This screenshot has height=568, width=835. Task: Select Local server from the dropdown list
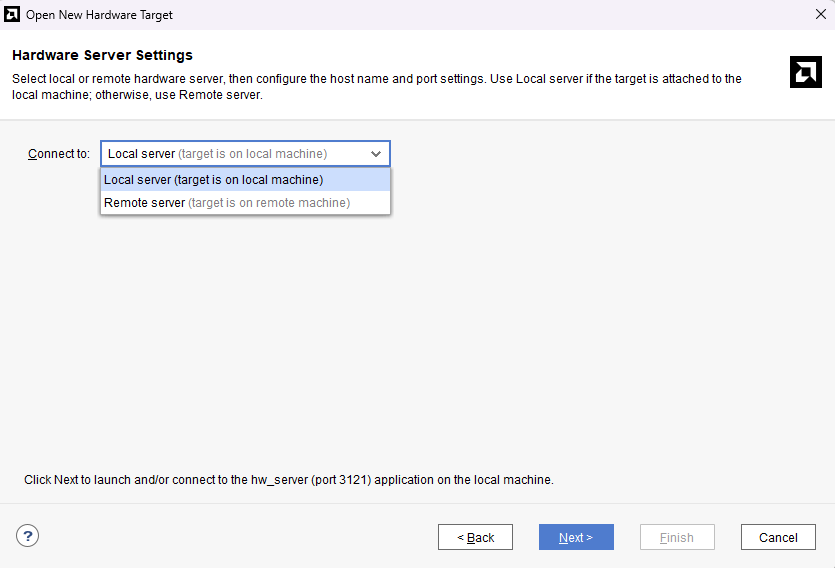pos(214,180)
